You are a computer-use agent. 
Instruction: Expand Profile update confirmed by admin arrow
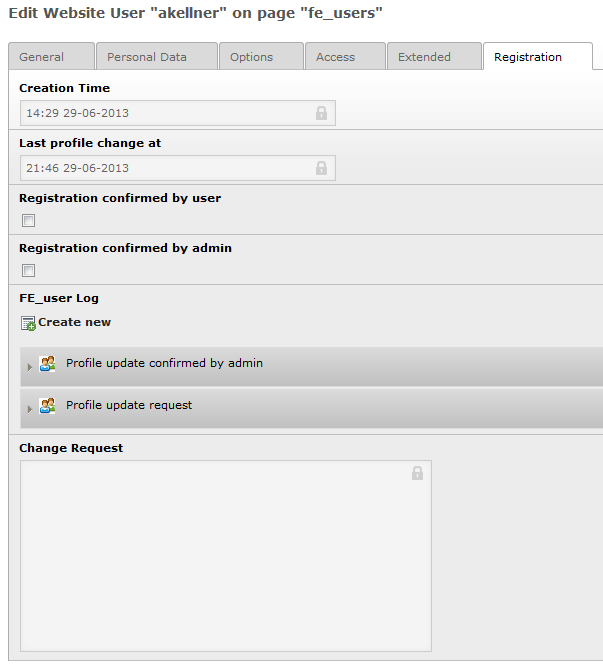click(30, 367)
